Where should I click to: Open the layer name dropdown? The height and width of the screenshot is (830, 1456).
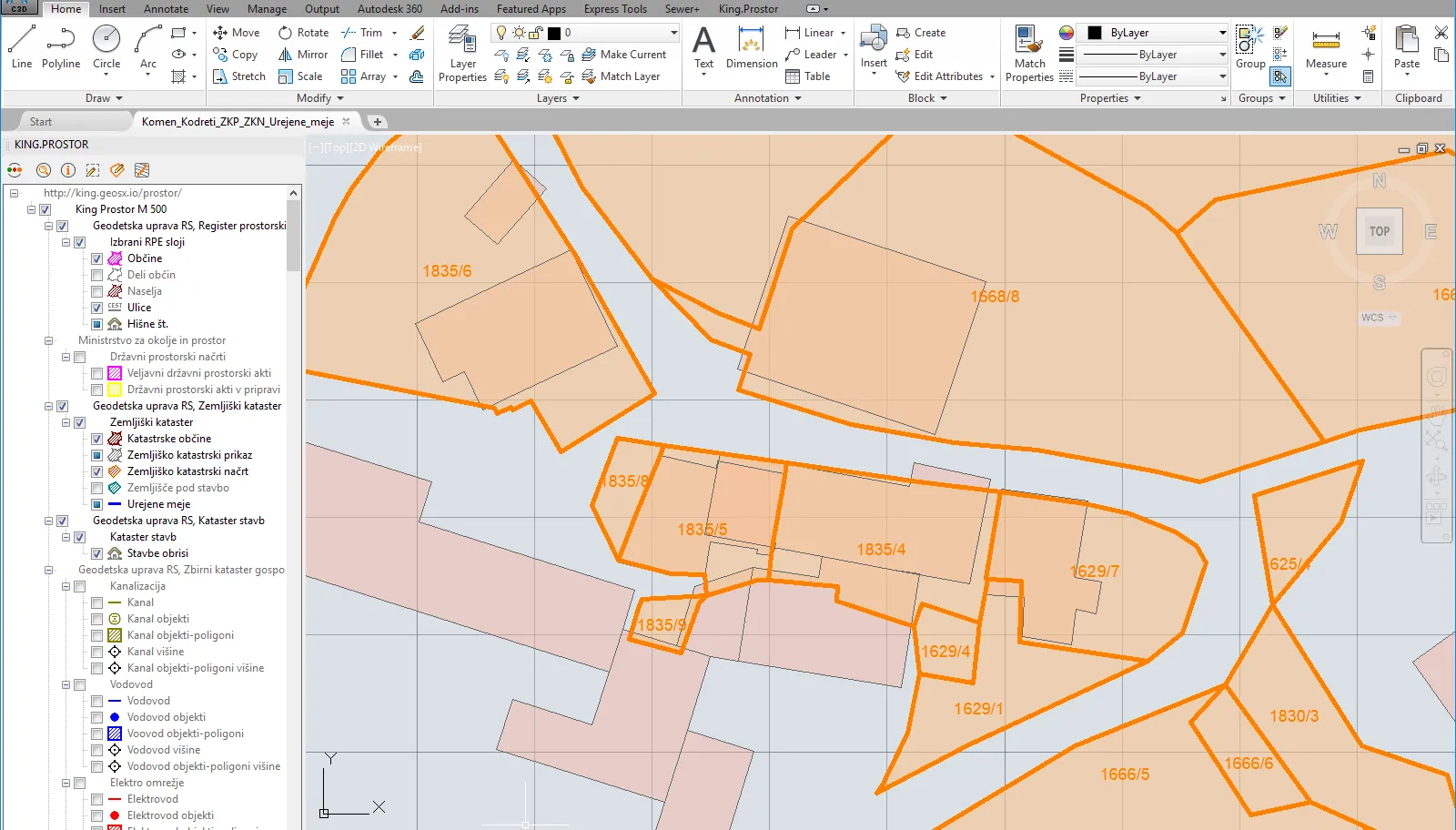673,33
